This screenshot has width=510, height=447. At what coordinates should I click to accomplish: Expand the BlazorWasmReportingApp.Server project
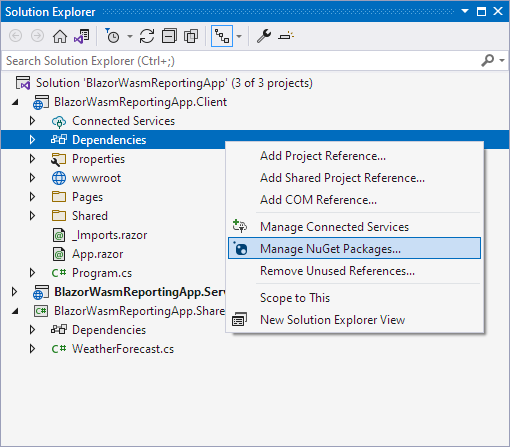tap(14, 292)
